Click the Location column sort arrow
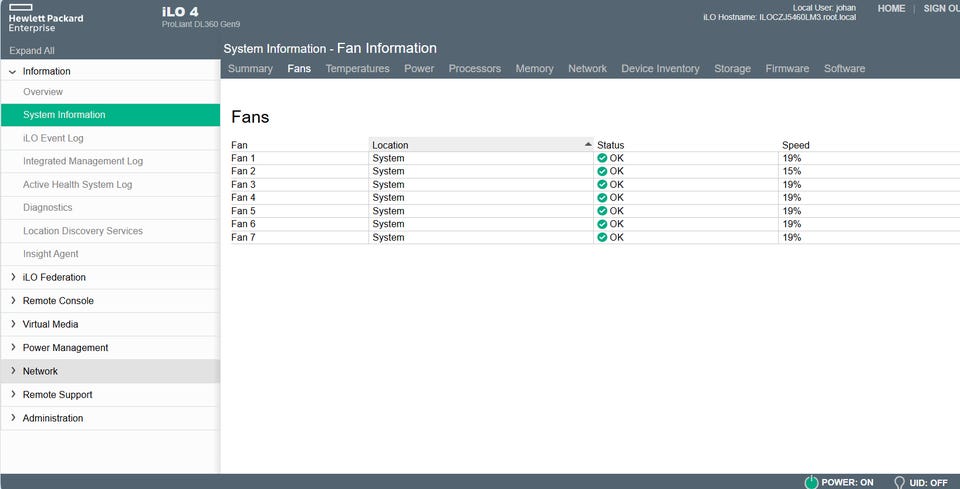Screen dimensions: 960x489 [588, 144]
